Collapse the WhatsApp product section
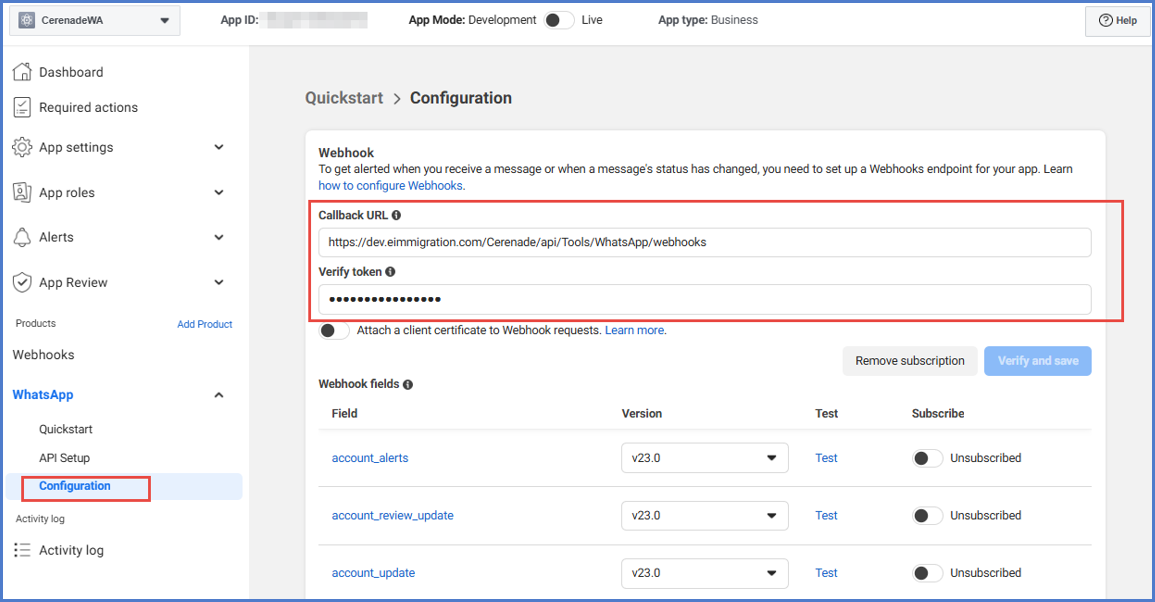Screen dimensions: 1155x602 point(219,395)
